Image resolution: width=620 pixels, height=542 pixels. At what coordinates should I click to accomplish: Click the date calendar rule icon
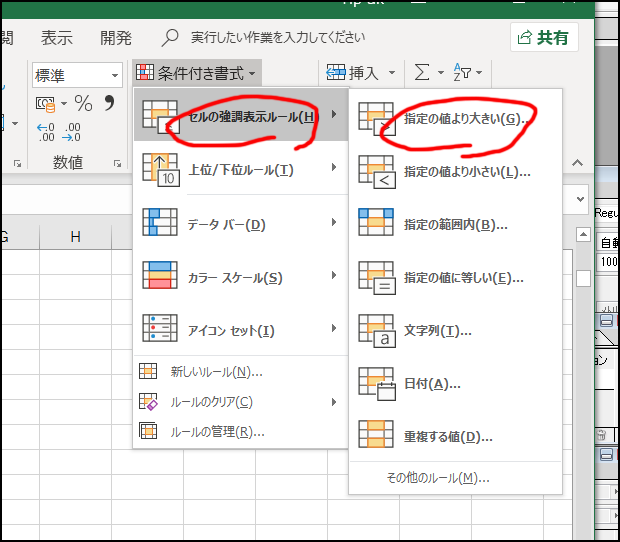[377, 384]
